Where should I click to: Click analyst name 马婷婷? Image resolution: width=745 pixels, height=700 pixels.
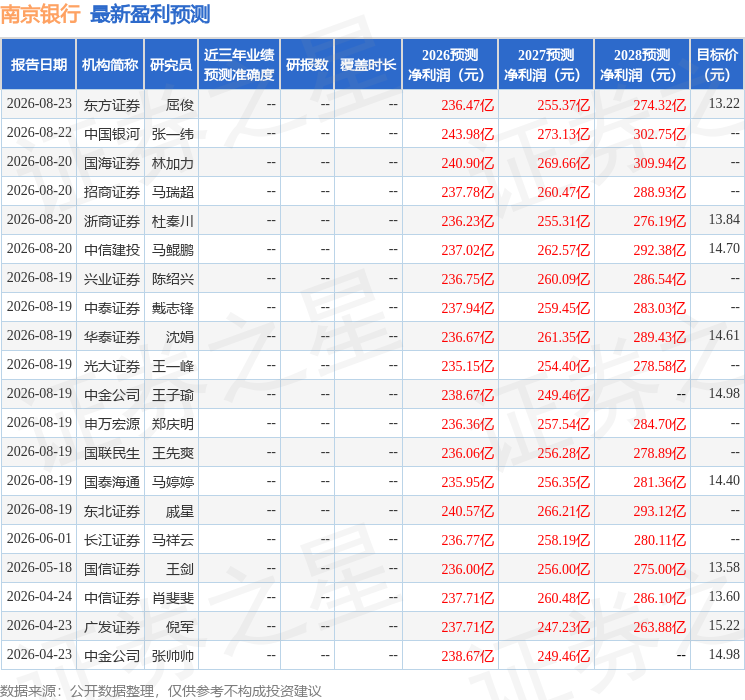point(172,482)
